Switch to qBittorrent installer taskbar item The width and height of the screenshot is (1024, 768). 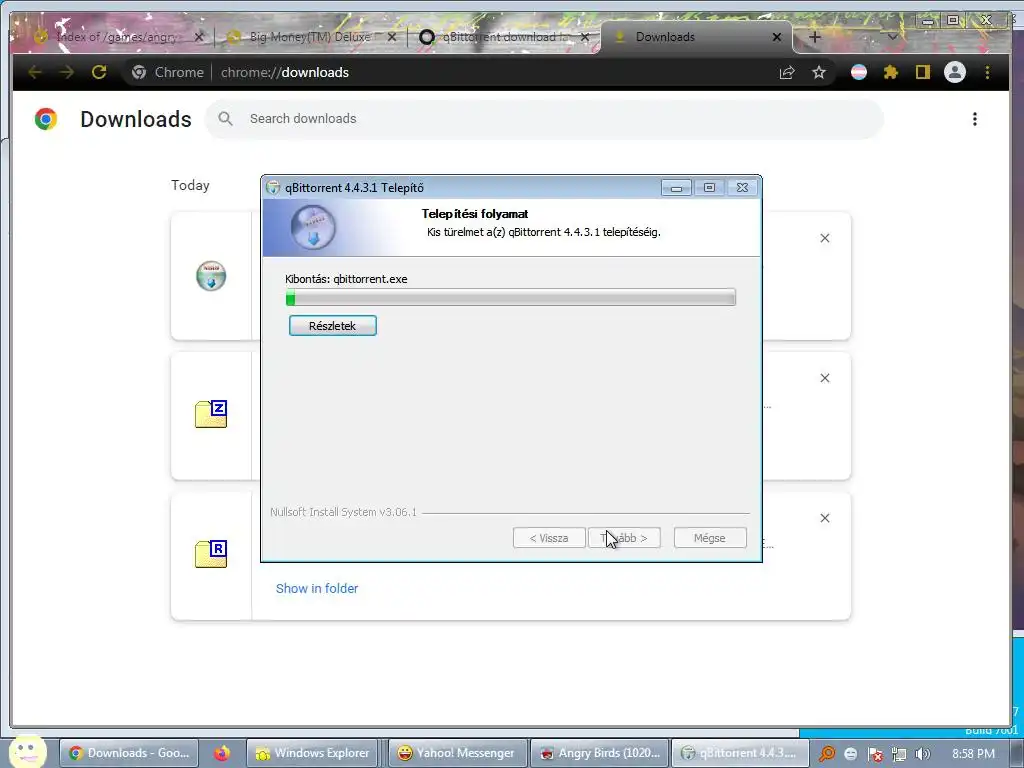[741, 754]
